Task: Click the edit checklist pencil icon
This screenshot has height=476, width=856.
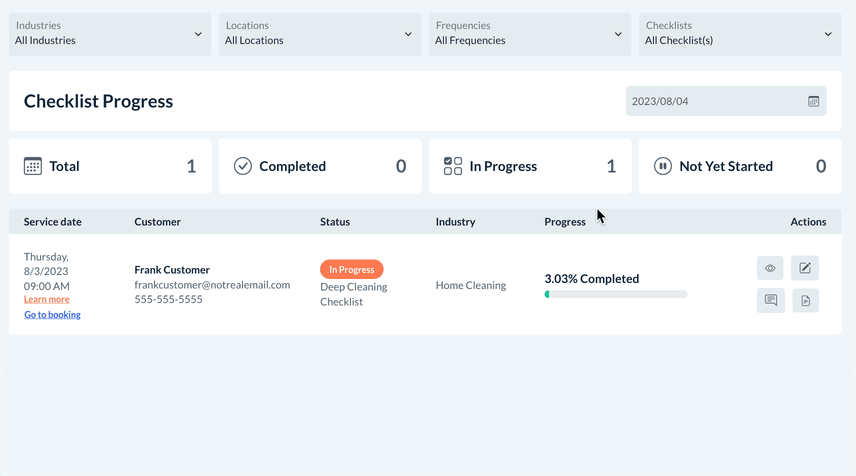Action: click(805, 268)
